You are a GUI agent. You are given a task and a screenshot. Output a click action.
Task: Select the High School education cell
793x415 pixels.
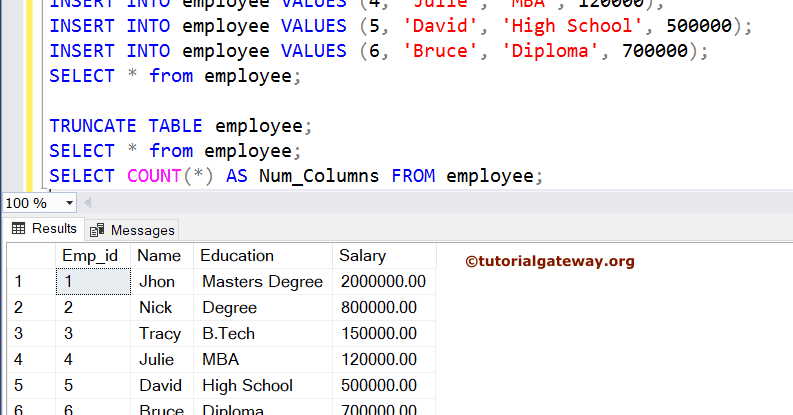[263, 386]
